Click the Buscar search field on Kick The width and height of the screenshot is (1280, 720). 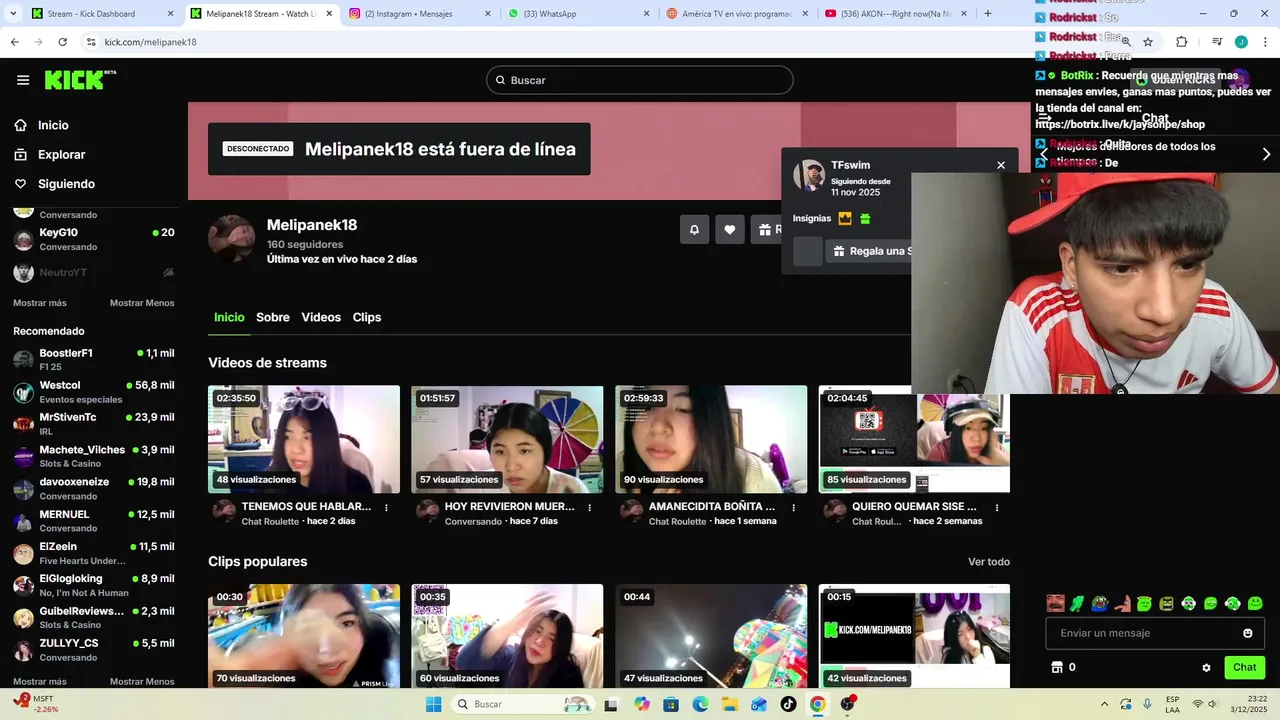[x=640, y=80]
